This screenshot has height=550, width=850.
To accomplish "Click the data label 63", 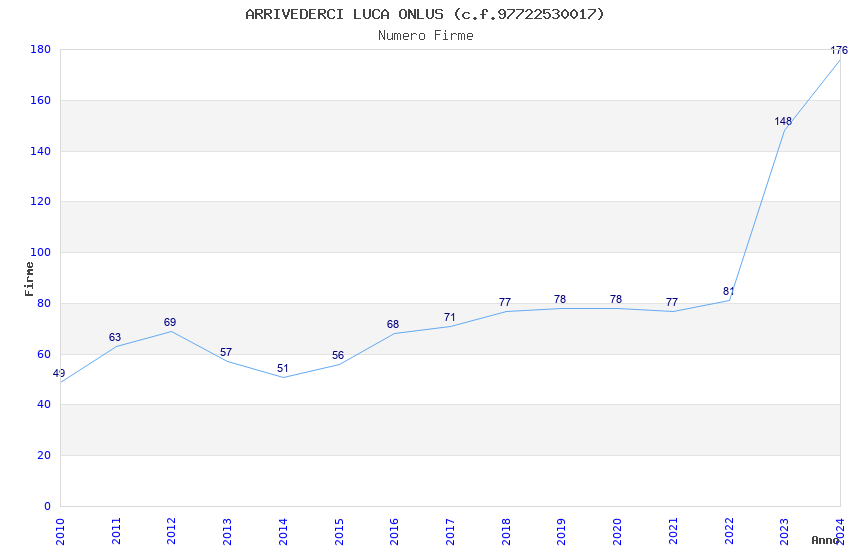I will (x=115, y=338).
